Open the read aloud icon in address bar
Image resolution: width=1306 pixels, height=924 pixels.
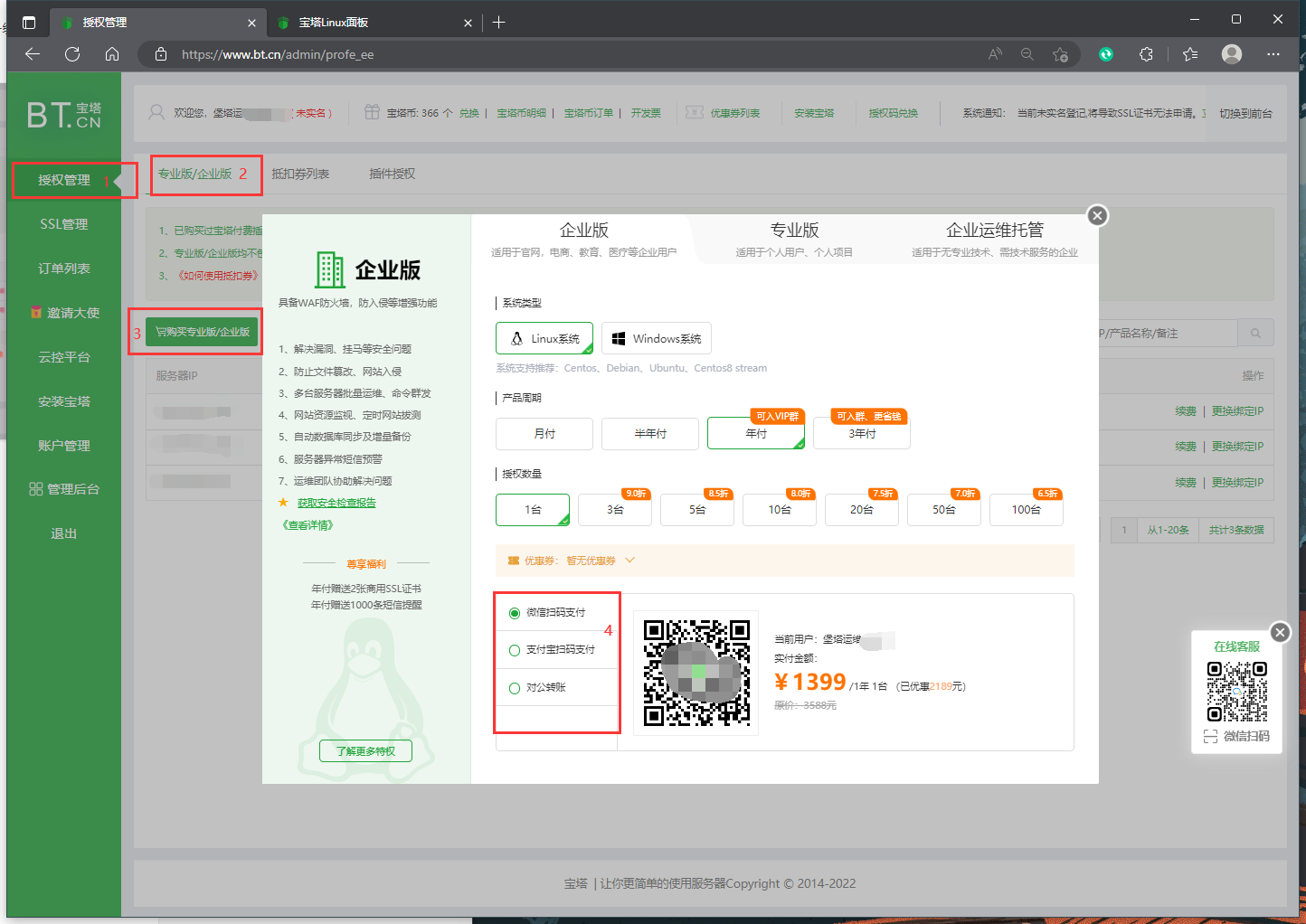tap(995, 54)
